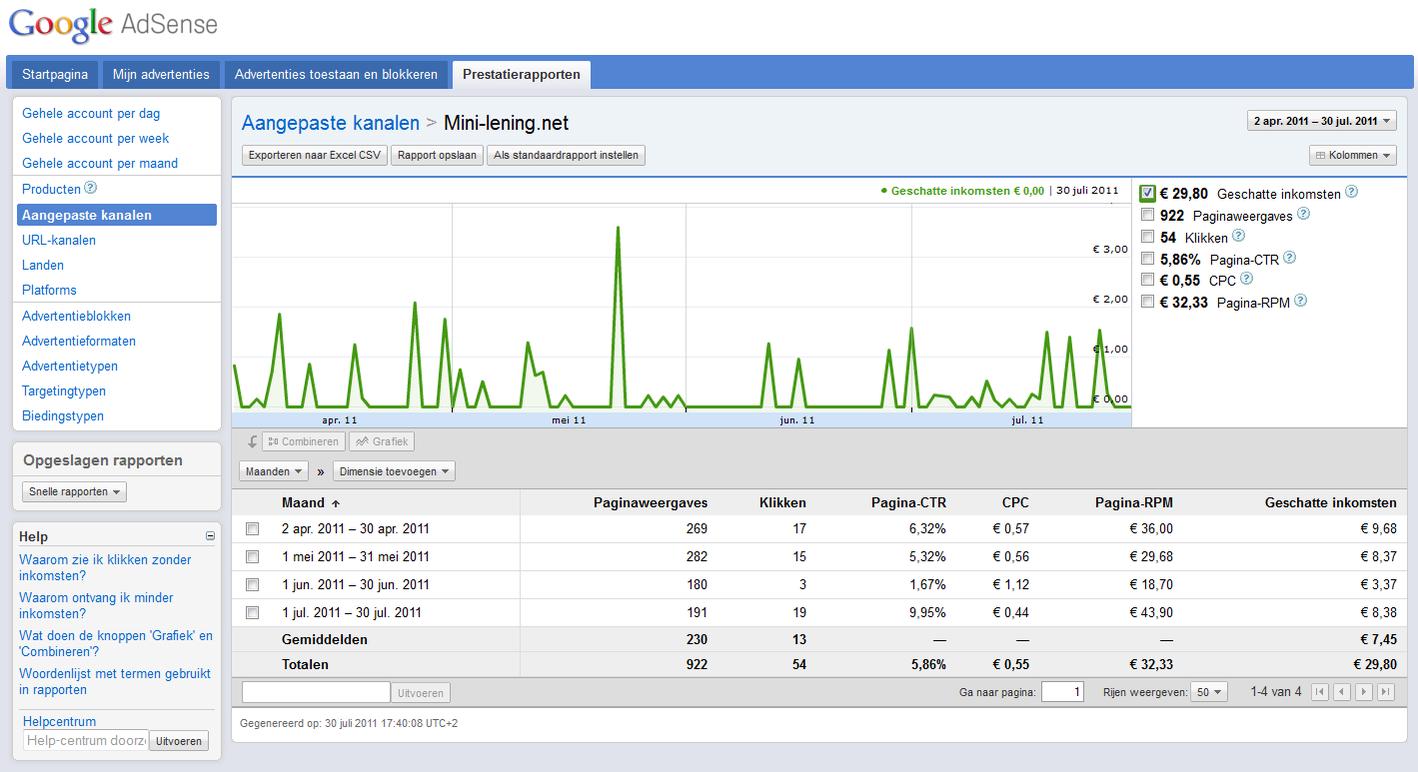The height and width of the screenshot is (772, 1418).
Task: Go to last page pagination arrow
Action: [1385, 692]
